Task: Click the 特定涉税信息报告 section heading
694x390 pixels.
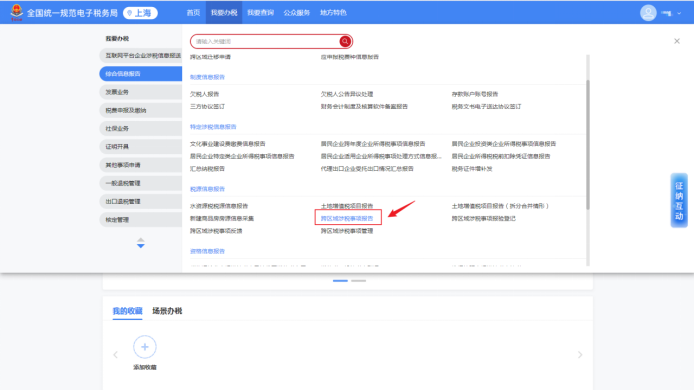Action: 213,127
